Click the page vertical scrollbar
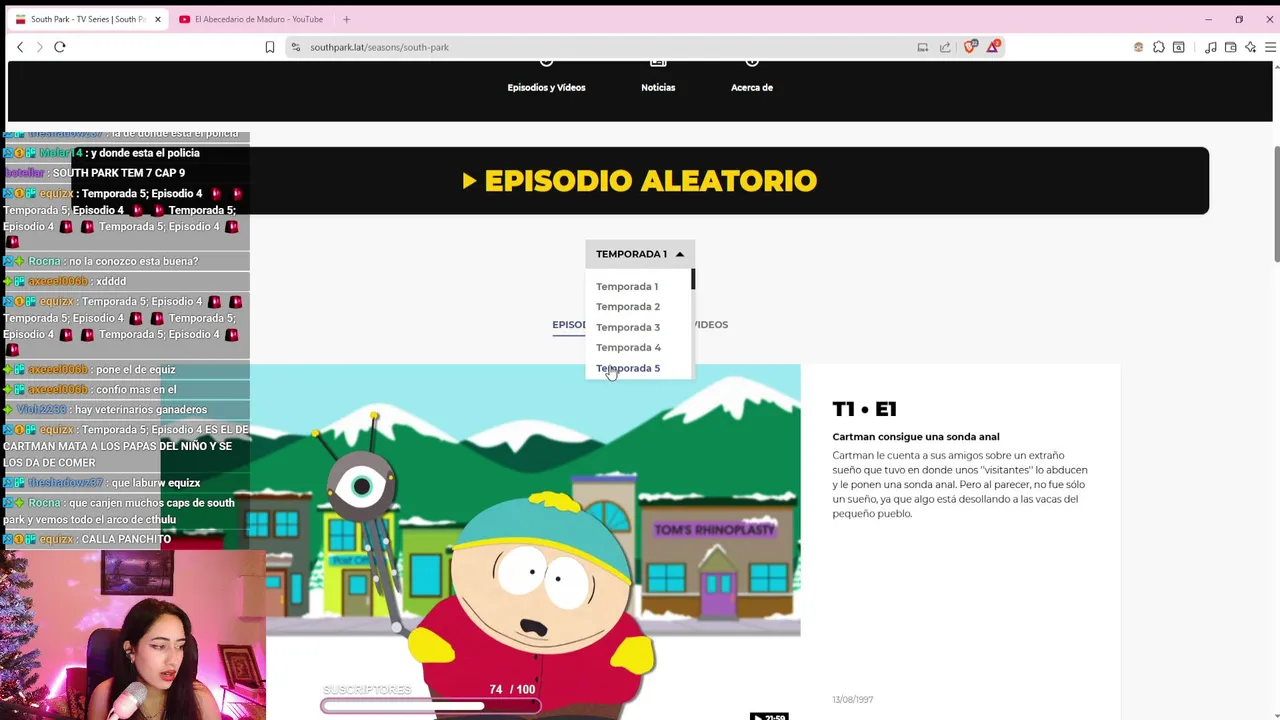The height and width of the screenshot is (720, 1280). tap(1276, 205)
